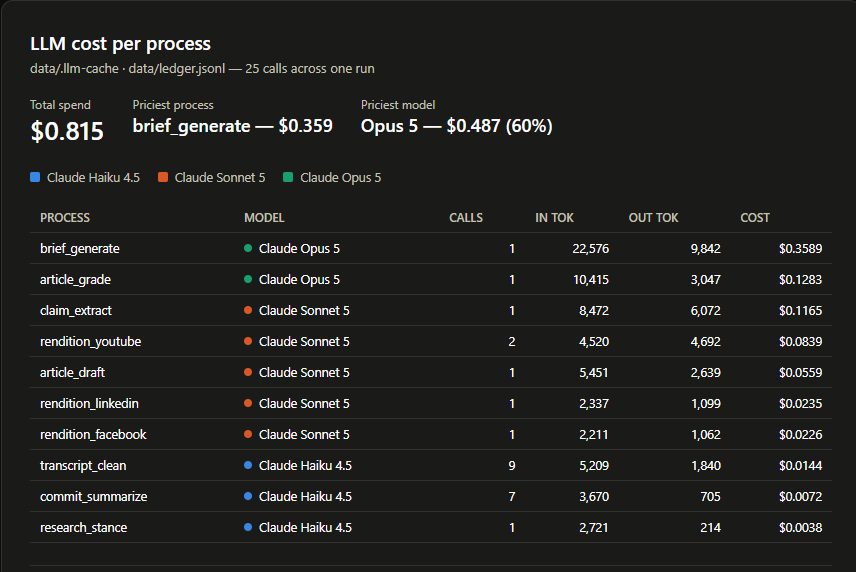Click the 4,692 output token value

point(705,342)
